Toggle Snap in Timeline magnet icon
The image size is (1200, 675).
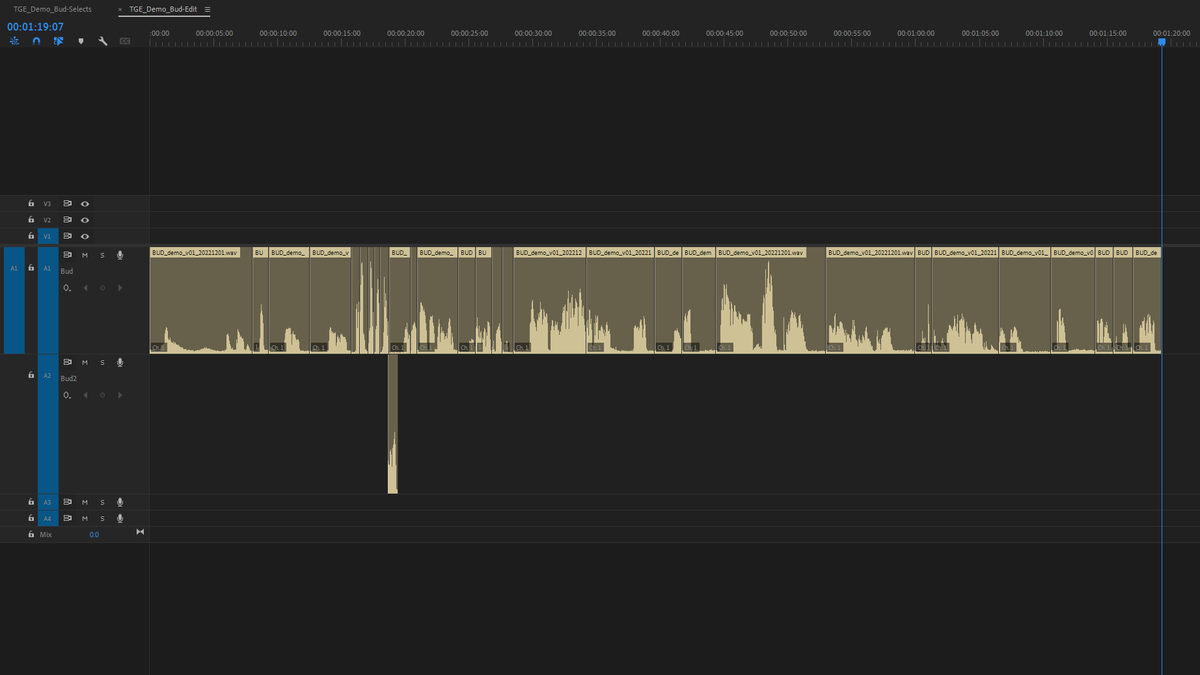[x=36, y=41]
